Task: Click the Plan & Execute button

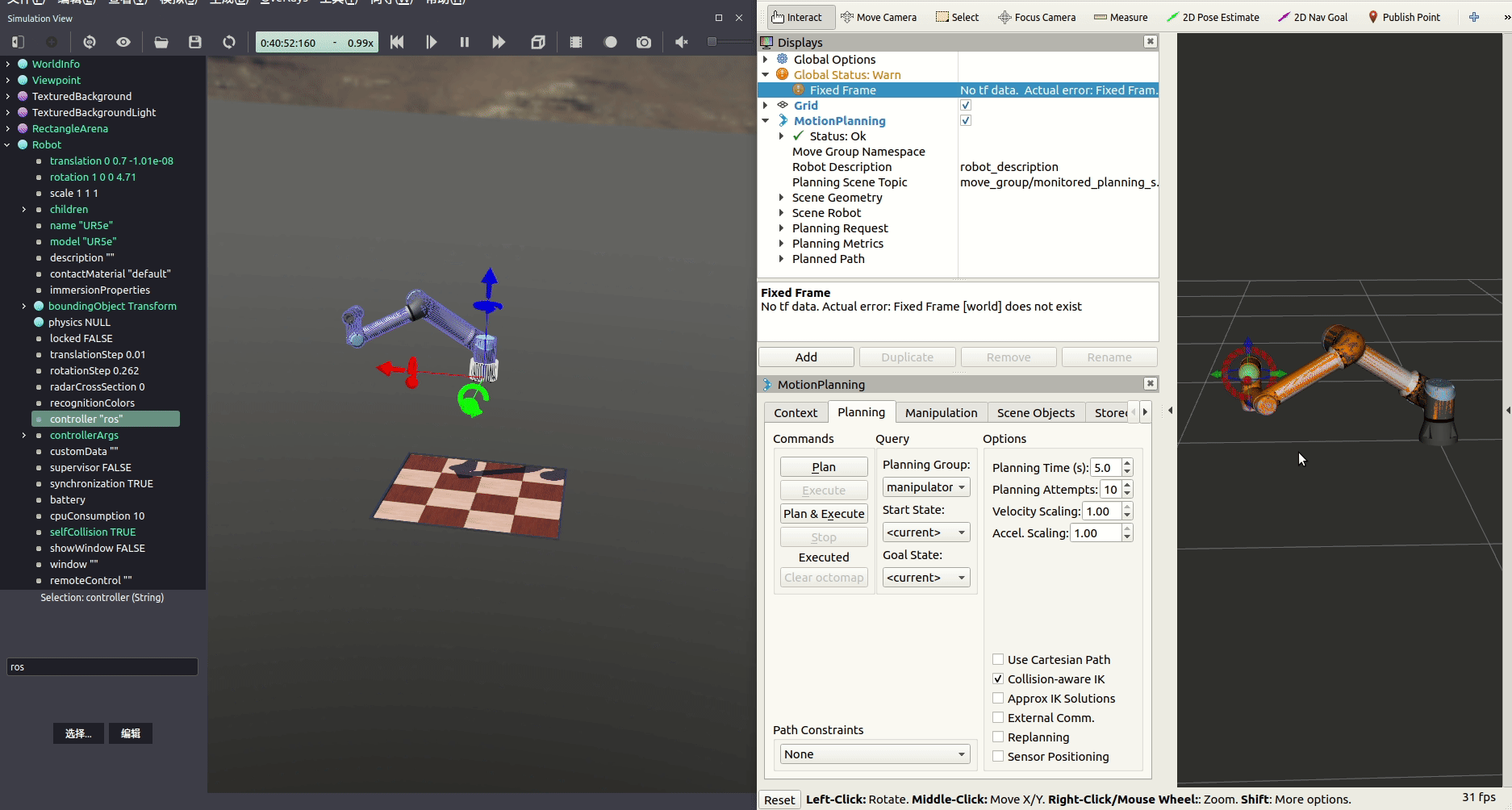Action: tap(824, 513)
